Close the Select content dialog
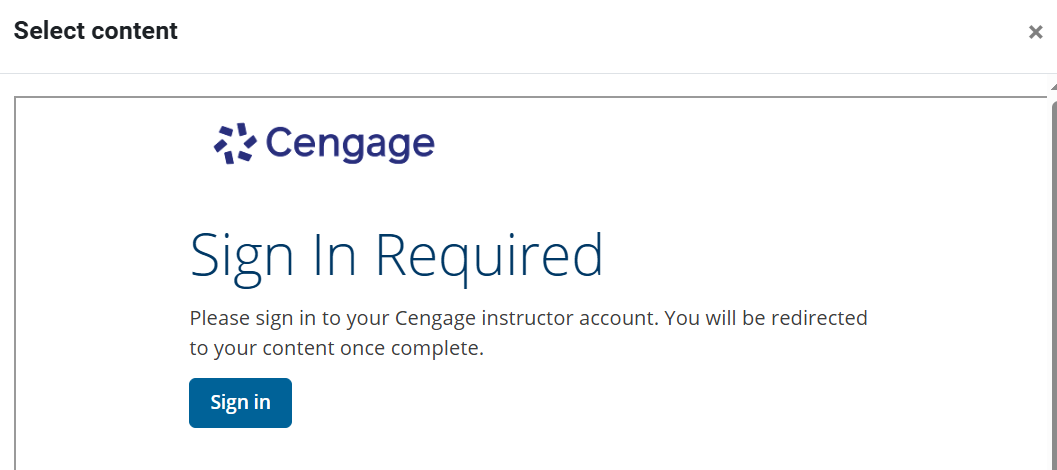 click(x=1035, y=32)
